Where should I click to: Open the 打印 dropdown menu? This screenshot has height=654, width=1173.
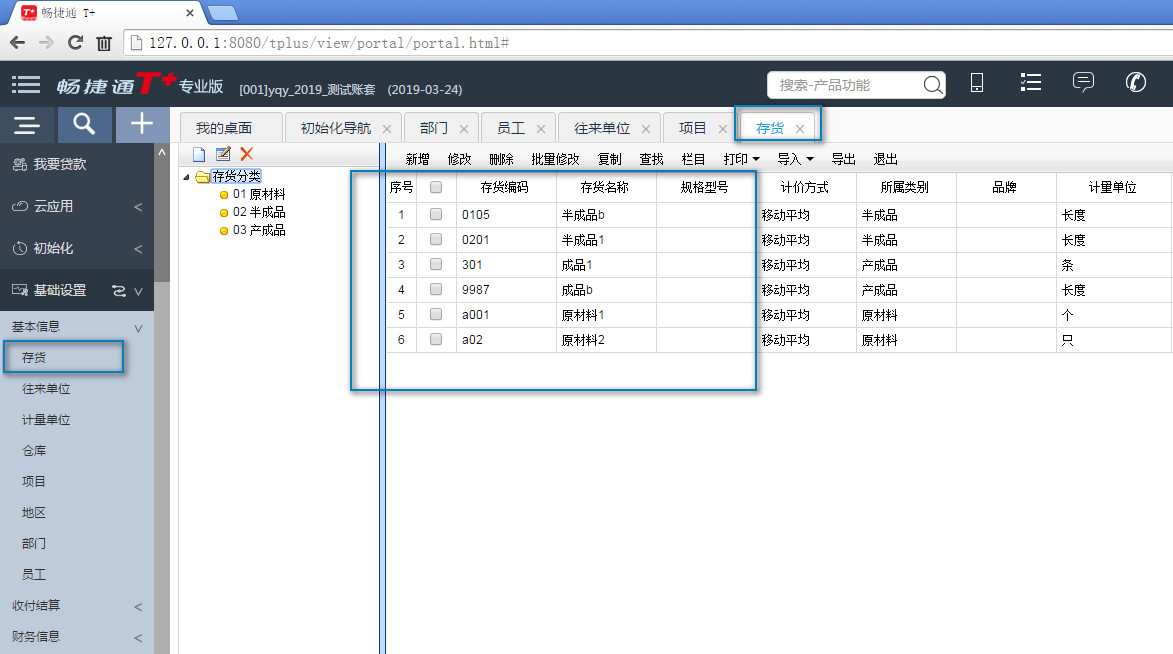coord(741,159)
